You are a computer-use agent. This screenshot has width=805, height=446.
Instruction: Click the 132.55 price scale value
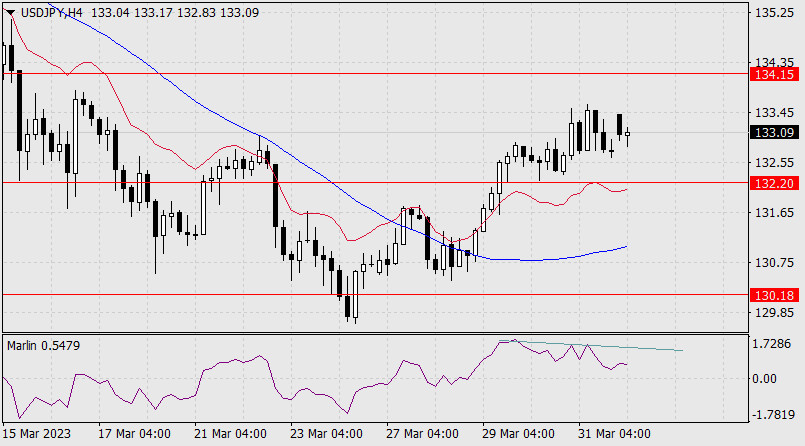pyautogui.click(x=774, y=163)
